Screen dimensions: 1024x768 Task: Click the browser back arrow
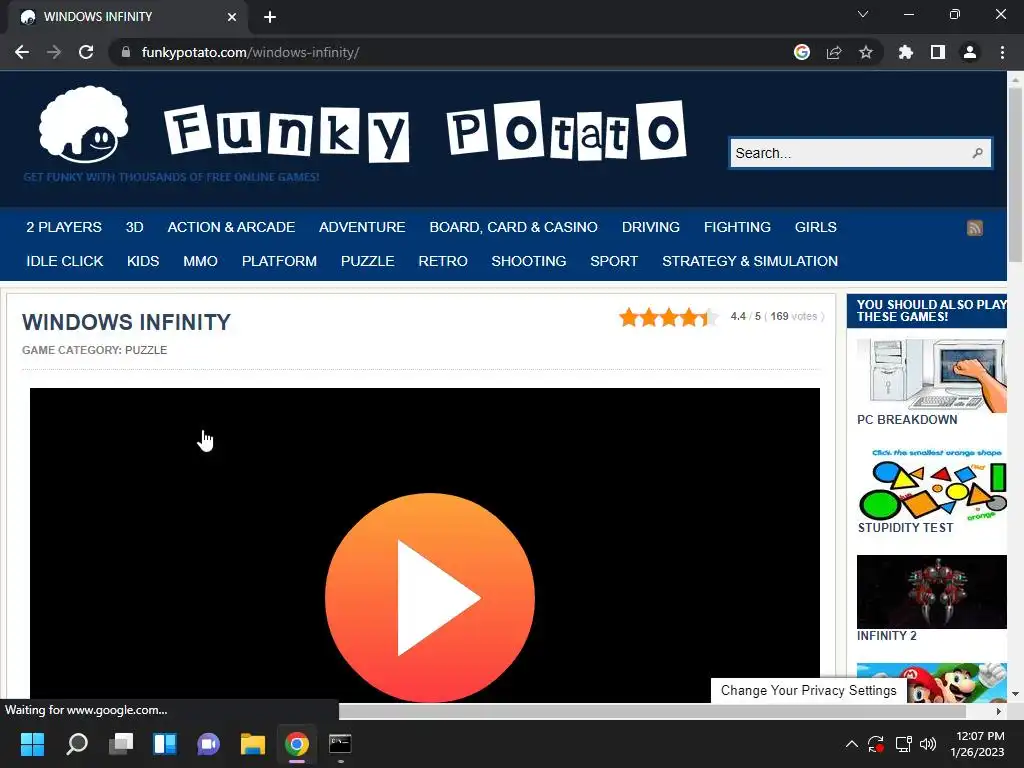point(22,52)
